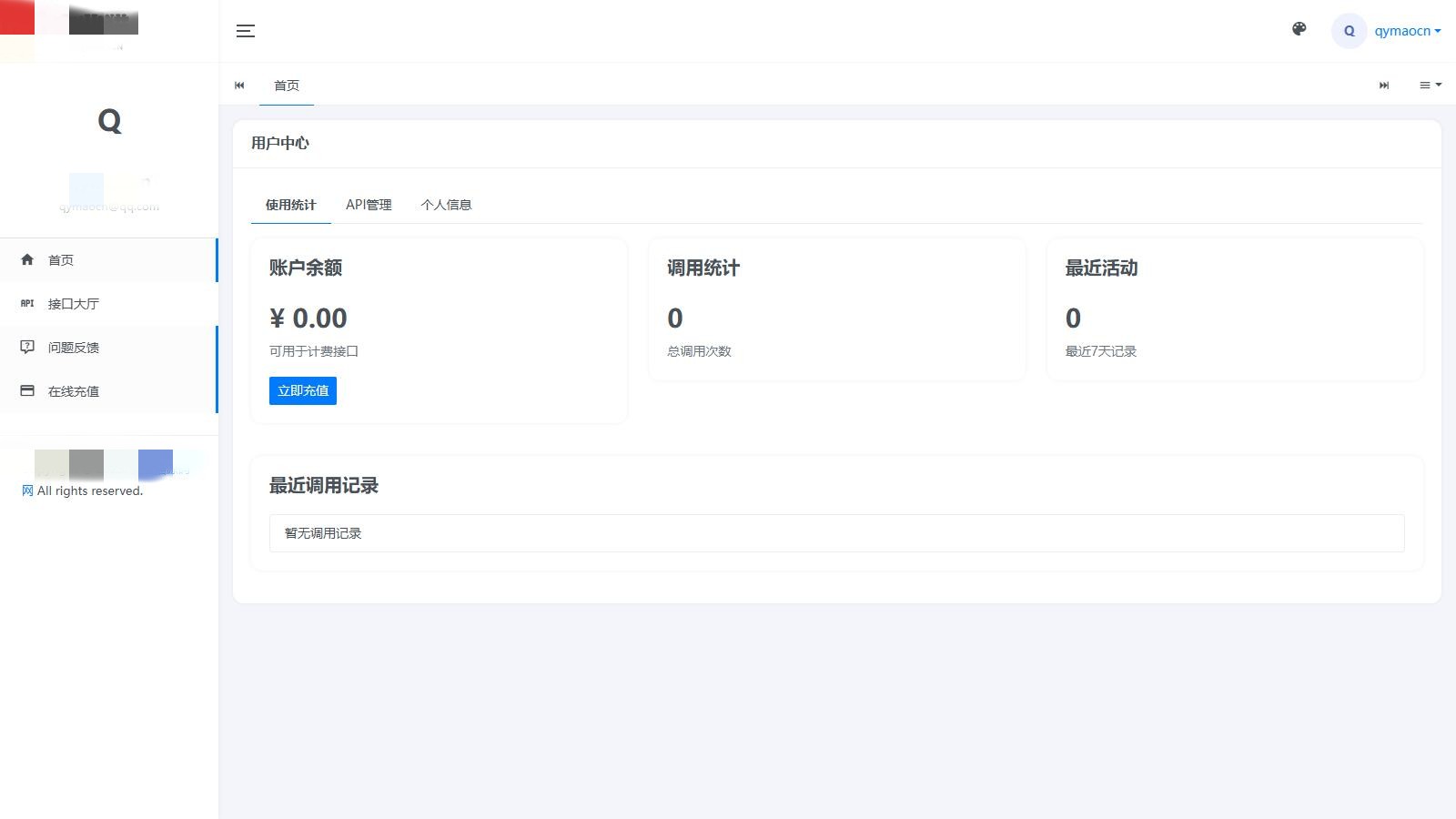The height and width of the screenshot is (819, 1456).
Task: Switch to the API管理 tab
Action: coord(369,205)
